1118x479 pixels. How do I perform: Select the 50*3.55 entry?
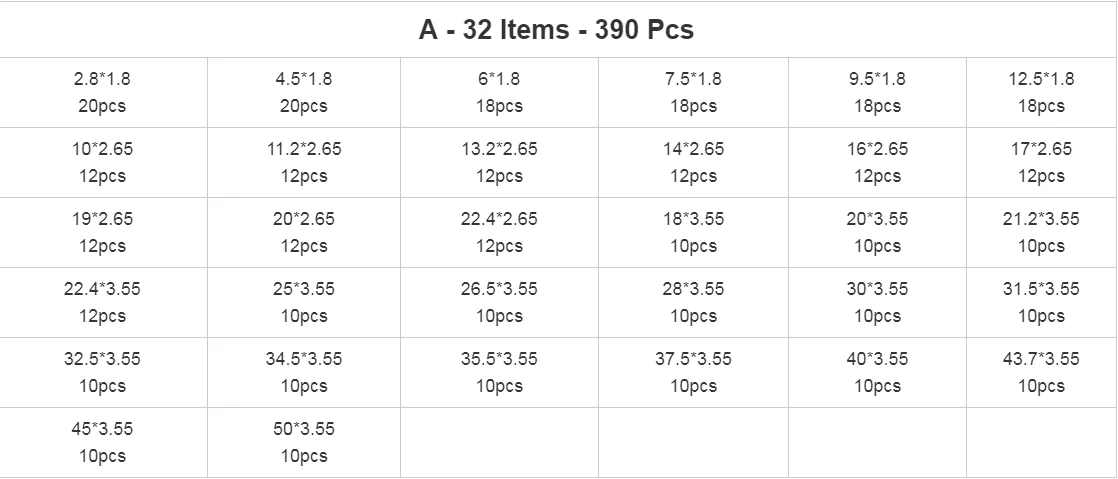coord(303,442)
